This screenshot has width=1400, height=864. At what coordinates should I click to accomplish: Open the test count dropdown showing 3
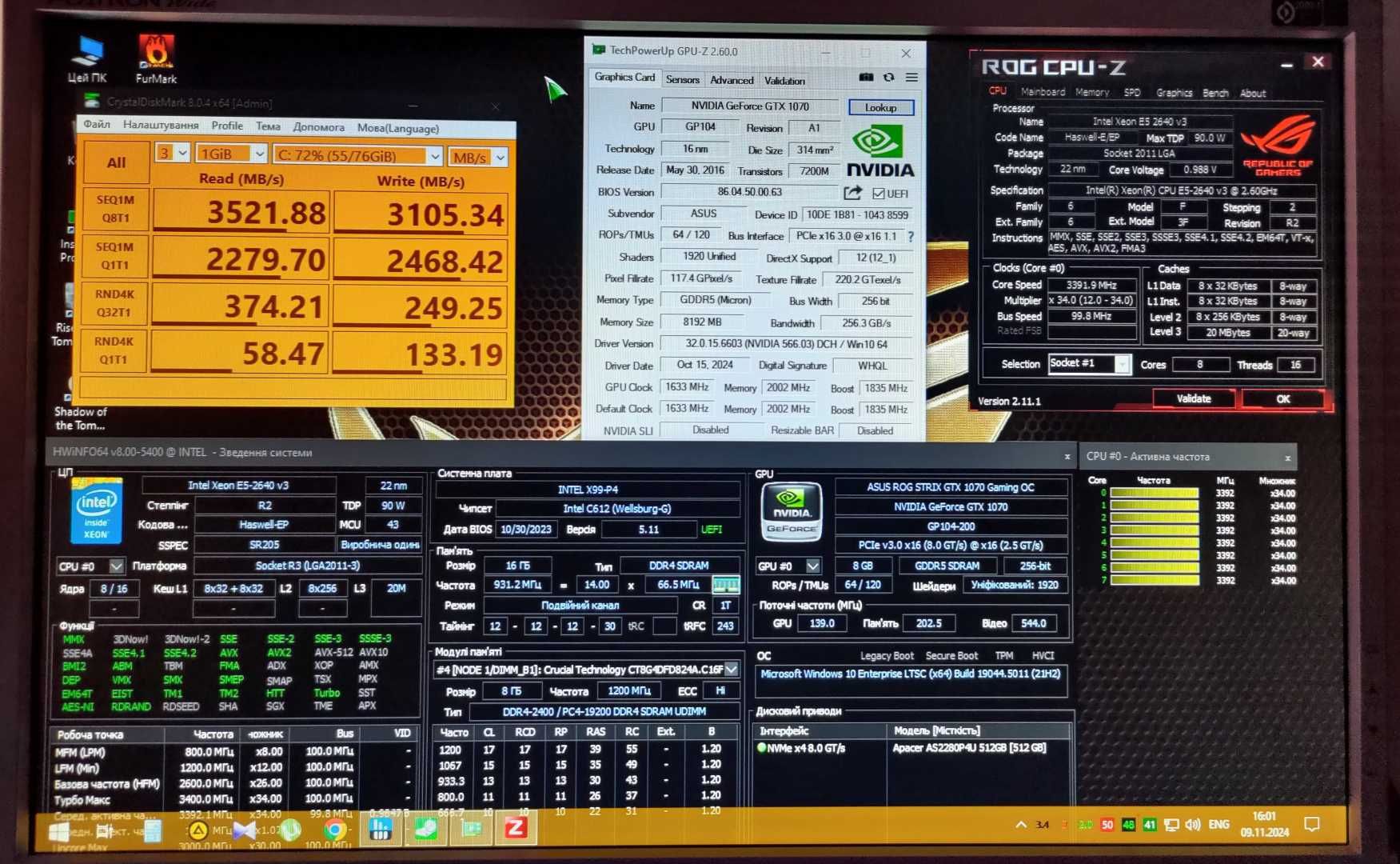click(172, 153)
